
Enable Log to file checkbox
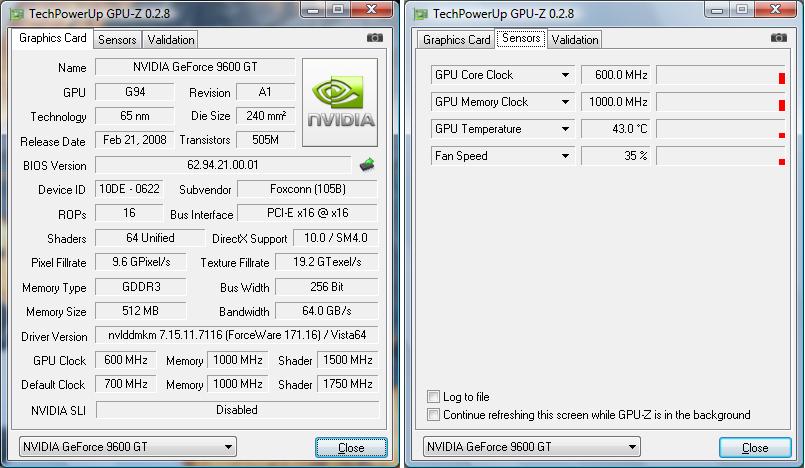click(433, 397)
